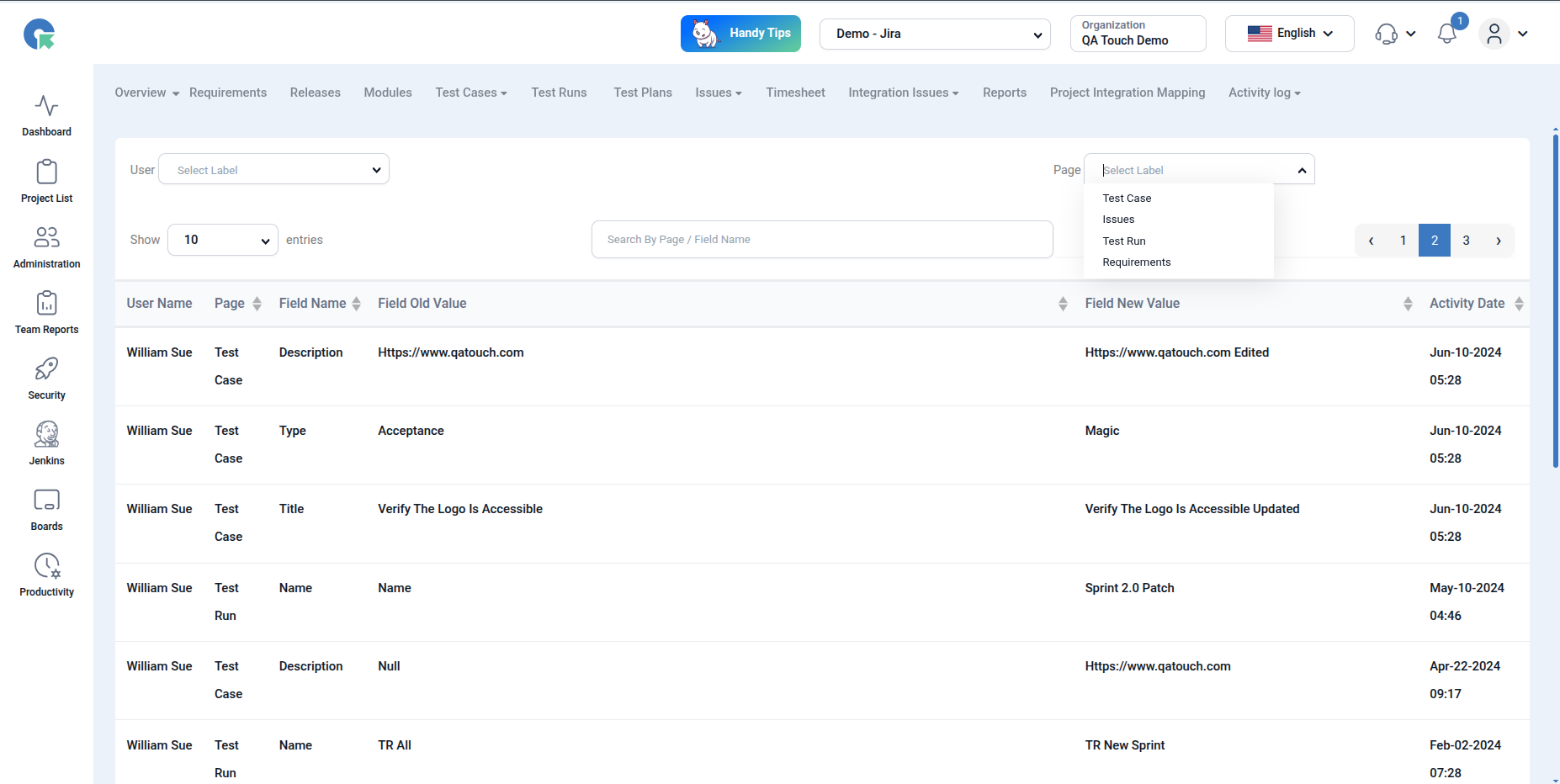This screenshot has width=1560, height=784.
Task: Open the Demo - Jira project dropdown
Action: pos(934,34)
